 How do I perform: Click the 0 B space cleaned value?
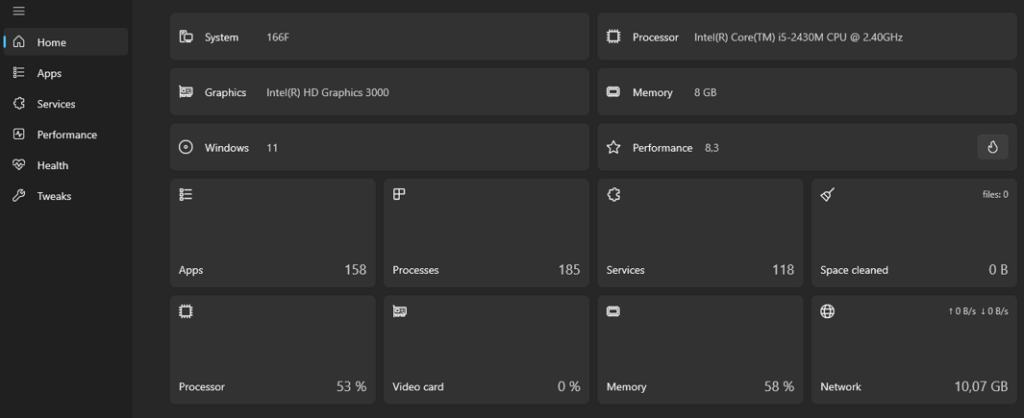pos(998,270)
